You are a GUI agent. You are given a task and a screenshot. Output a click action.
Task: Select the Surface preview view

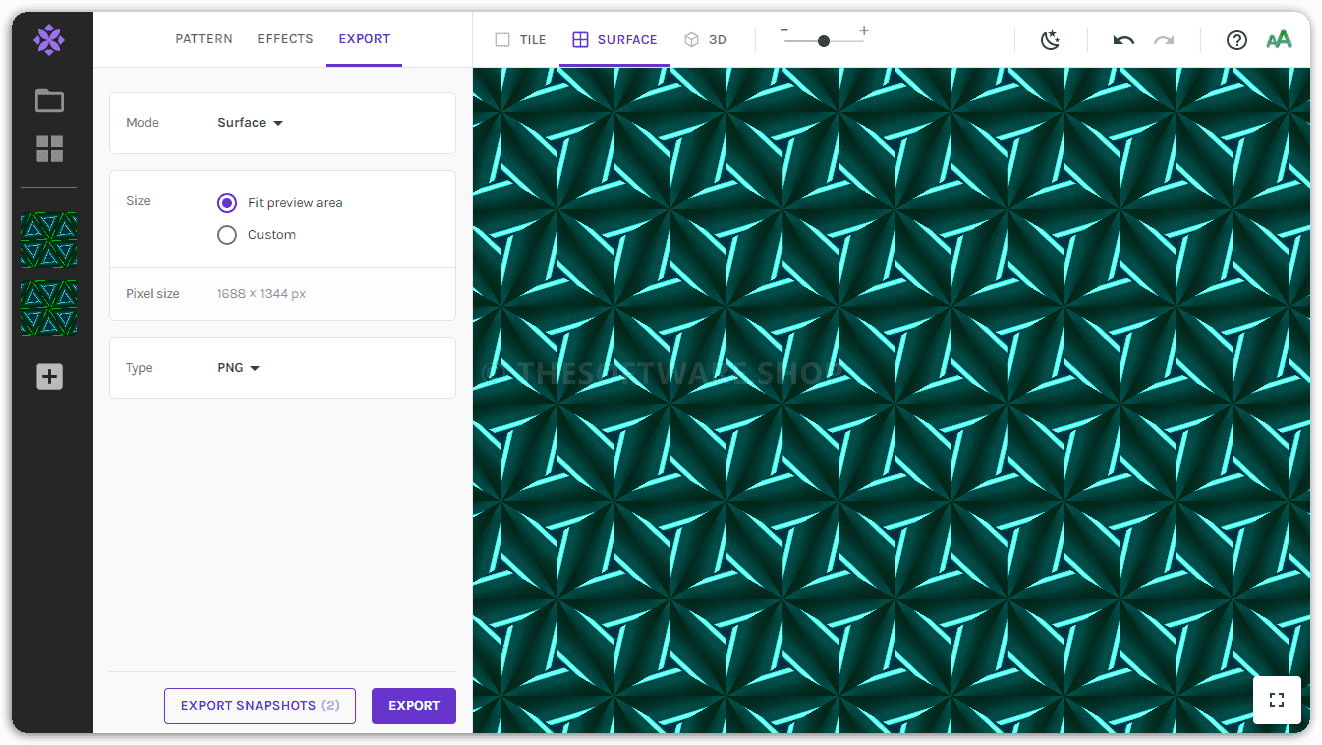point(614,40)
